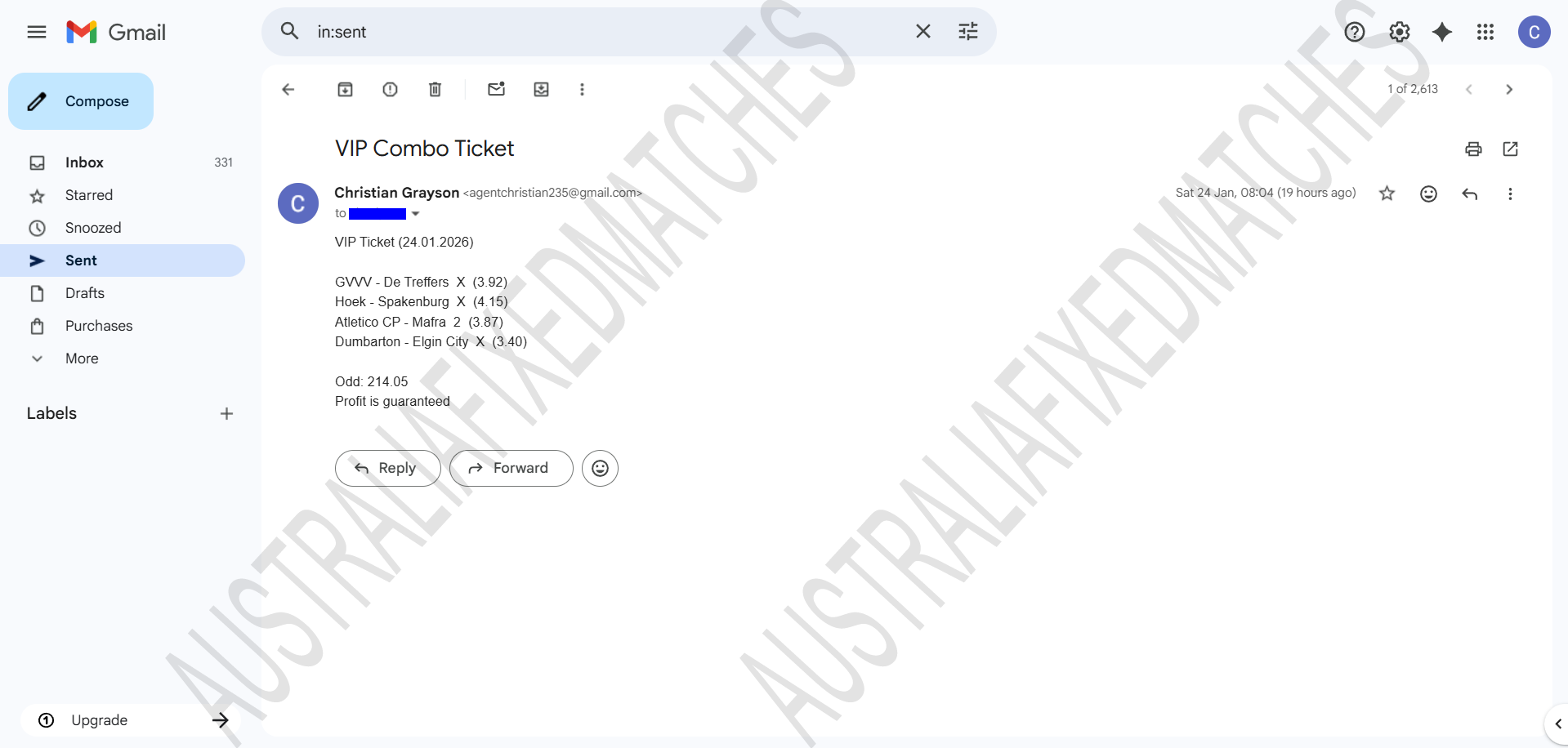1568x748 pixels.
Task: Click the sender name Christian Grayson
Action: coord(397,193)
